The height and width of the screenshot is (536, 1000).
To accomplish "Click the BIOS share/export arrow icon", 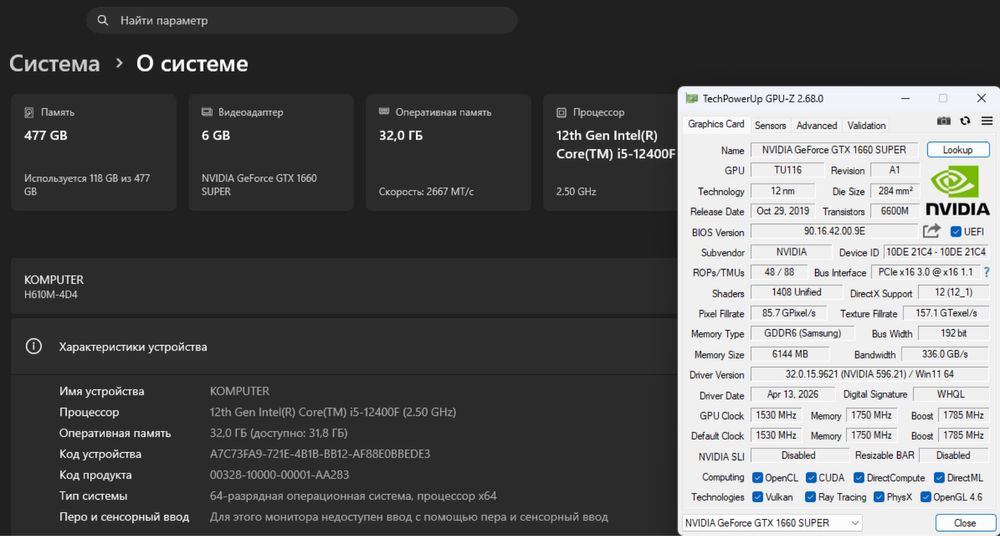I will 932,231.
